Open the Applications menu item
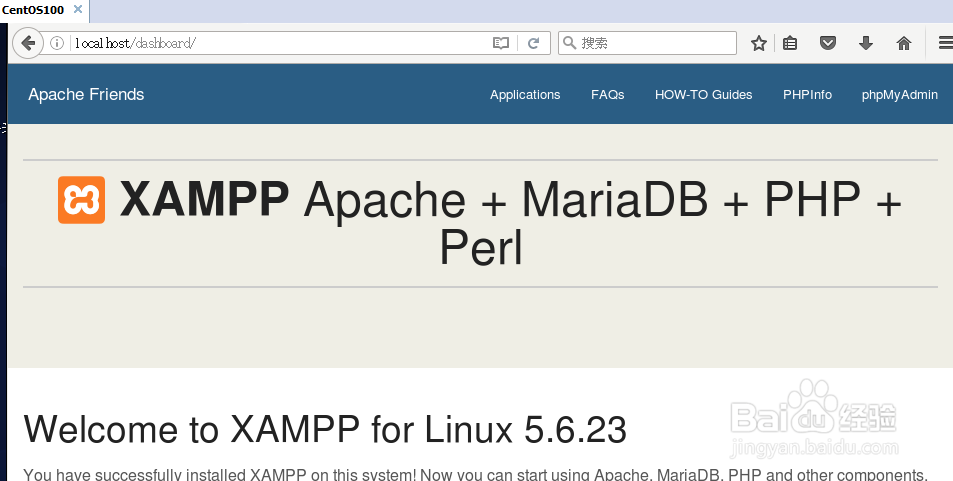The image size is (953, 481). pos(525,95)
